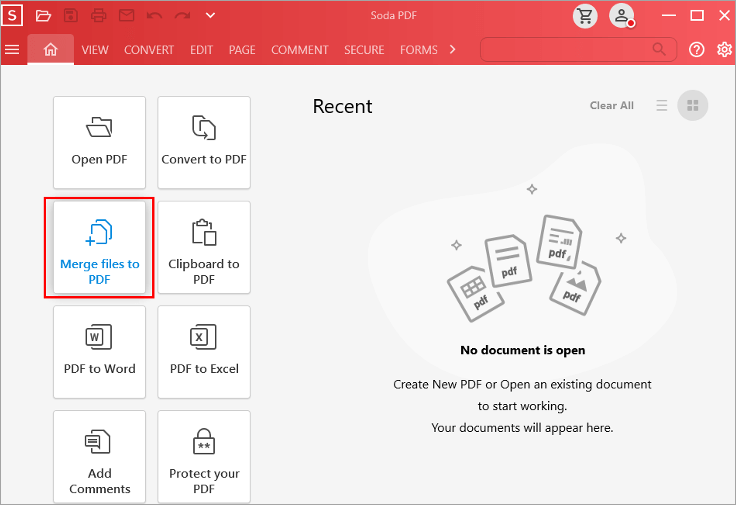Viewport: 736px width, 505px height.
Task: Switch recent files to grid view
Action: pos(692,106)
